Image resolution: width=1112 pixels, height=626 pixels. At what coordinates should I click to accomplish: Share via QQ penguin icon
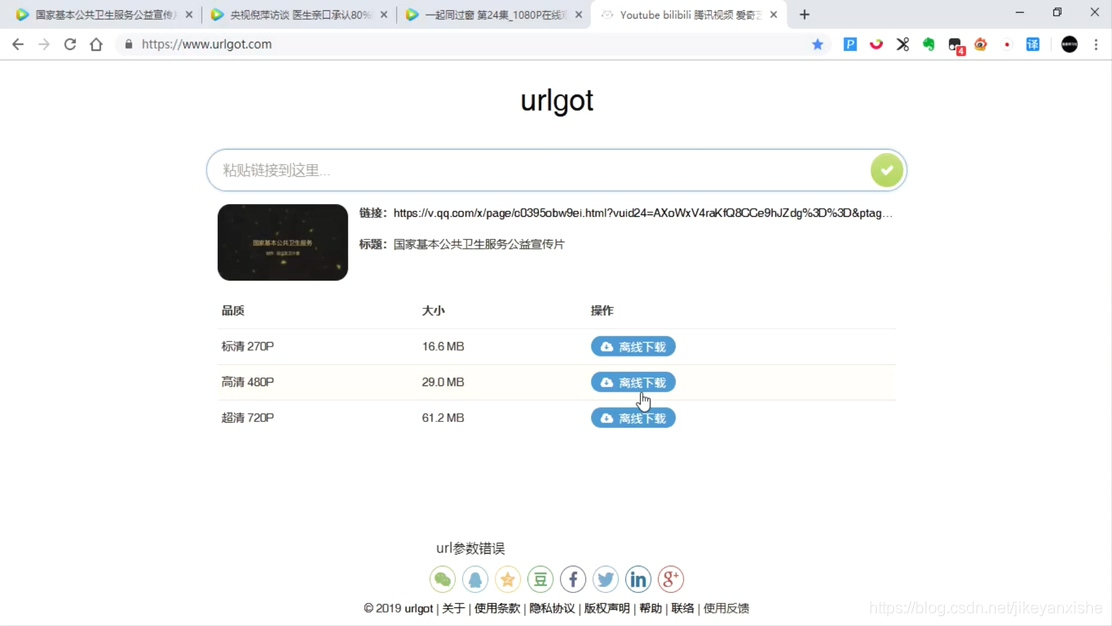pyautogui.click(x=475, y=579)
